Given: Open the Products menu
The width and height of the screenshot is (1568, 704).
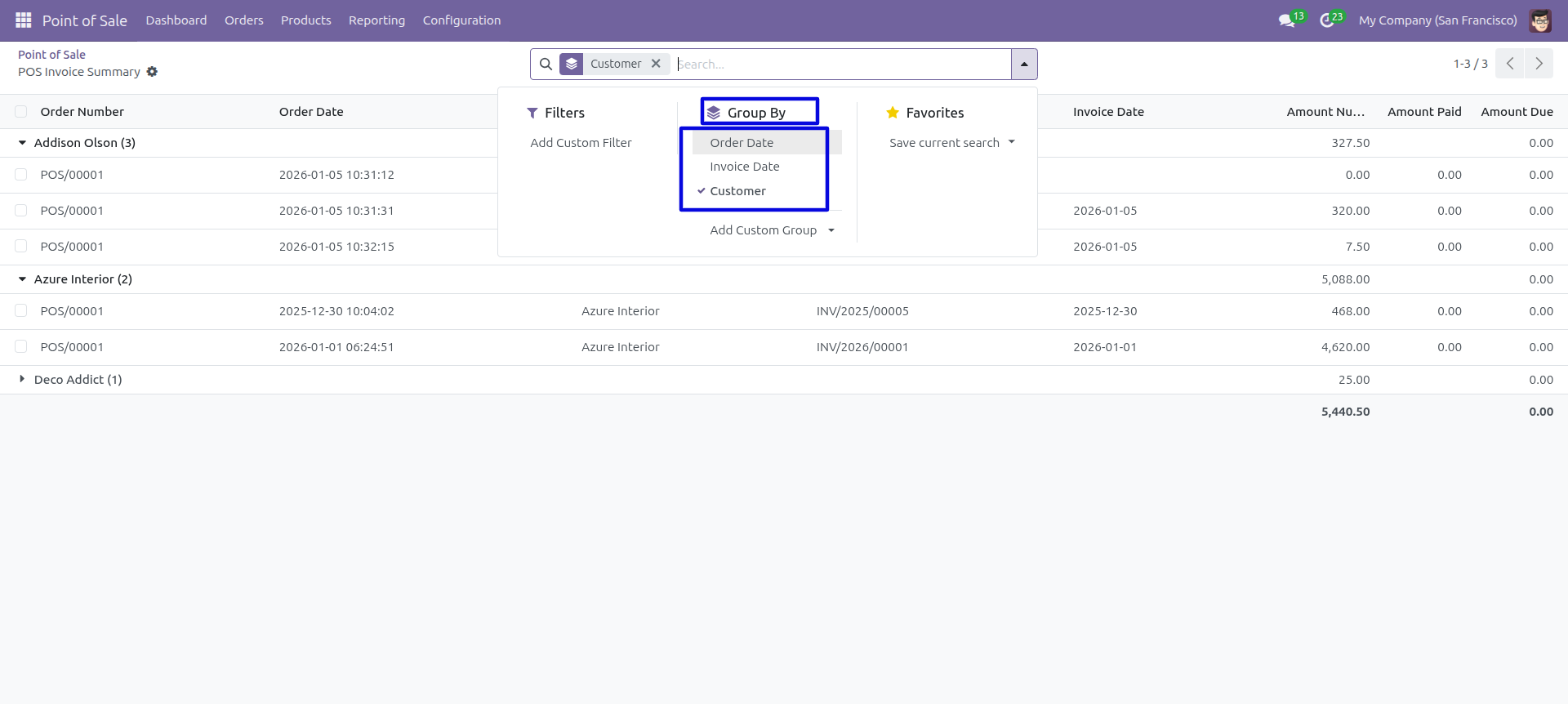Looking at the screenshot, I should tap(306, 20).
